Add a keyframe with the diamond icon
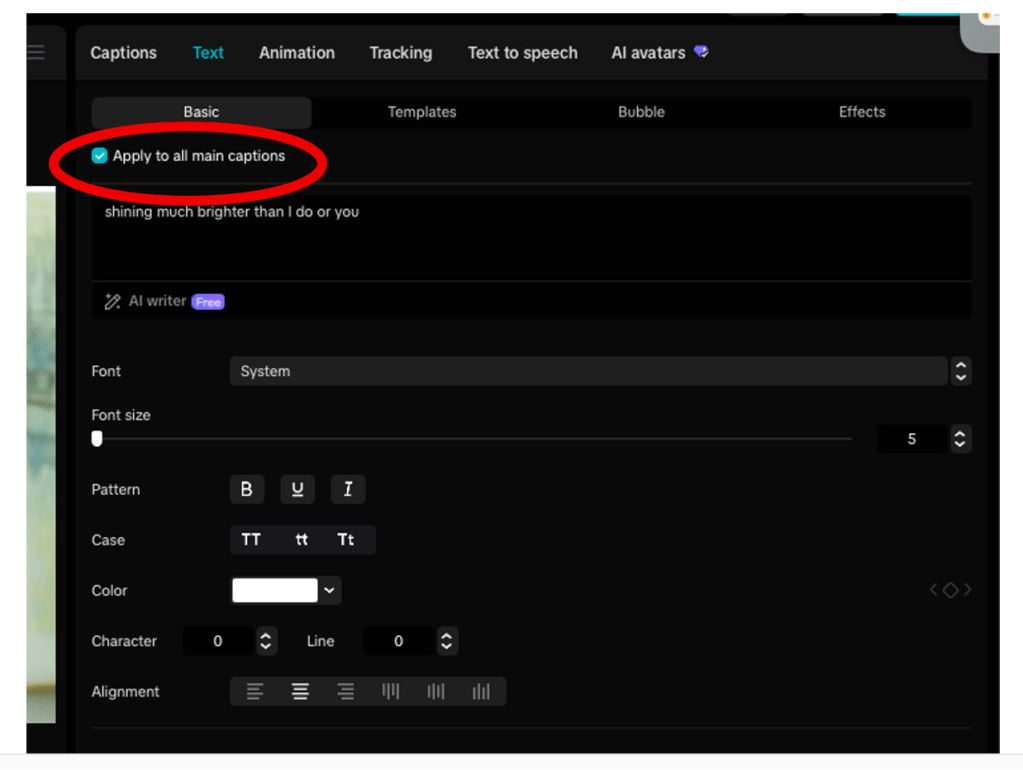This screenshot has height=770, width=1023. coord(950,590)
